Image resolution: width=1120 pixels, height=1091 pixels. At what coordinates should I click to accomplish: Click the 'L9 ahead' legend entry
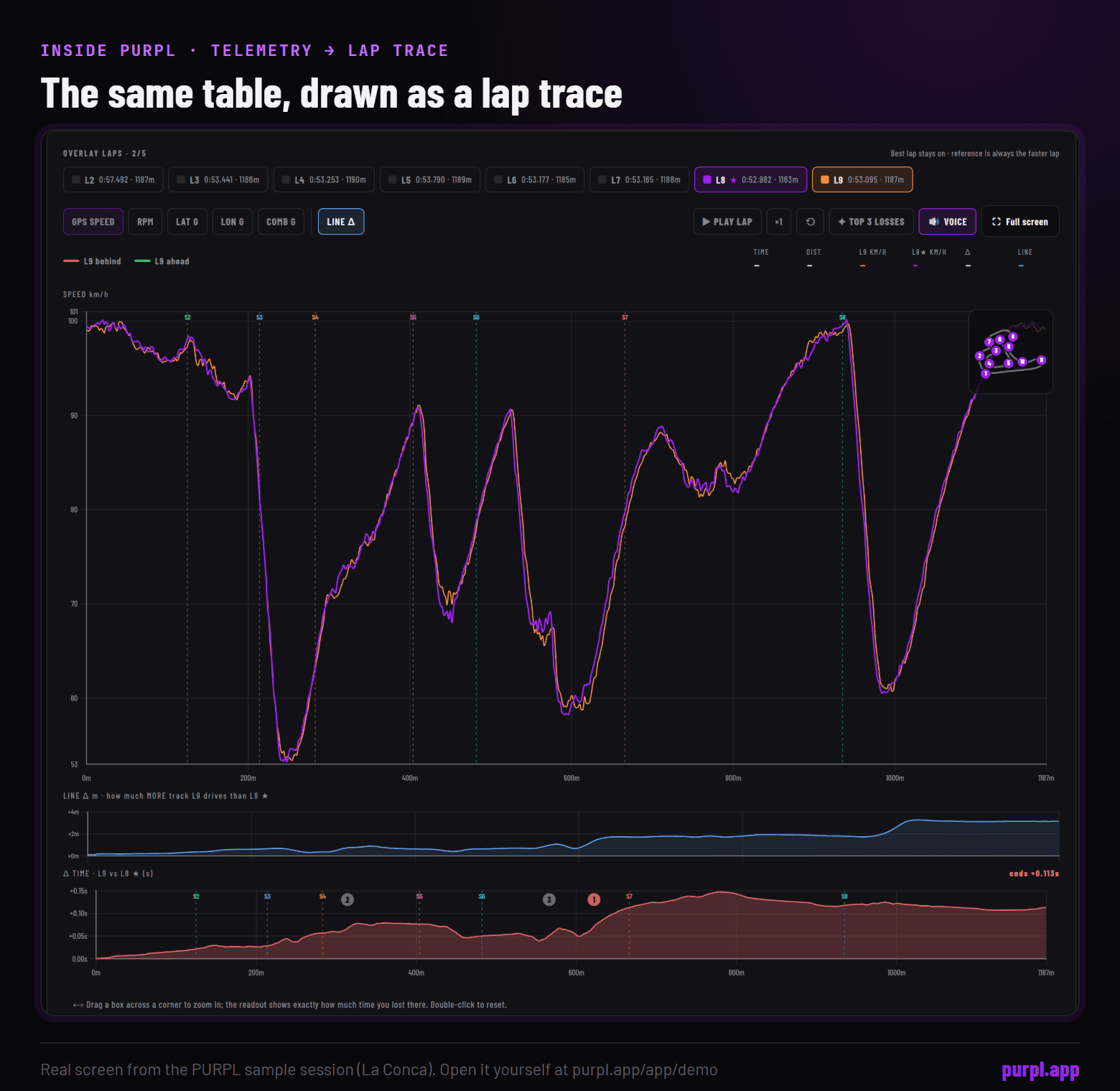coord(162,261)
